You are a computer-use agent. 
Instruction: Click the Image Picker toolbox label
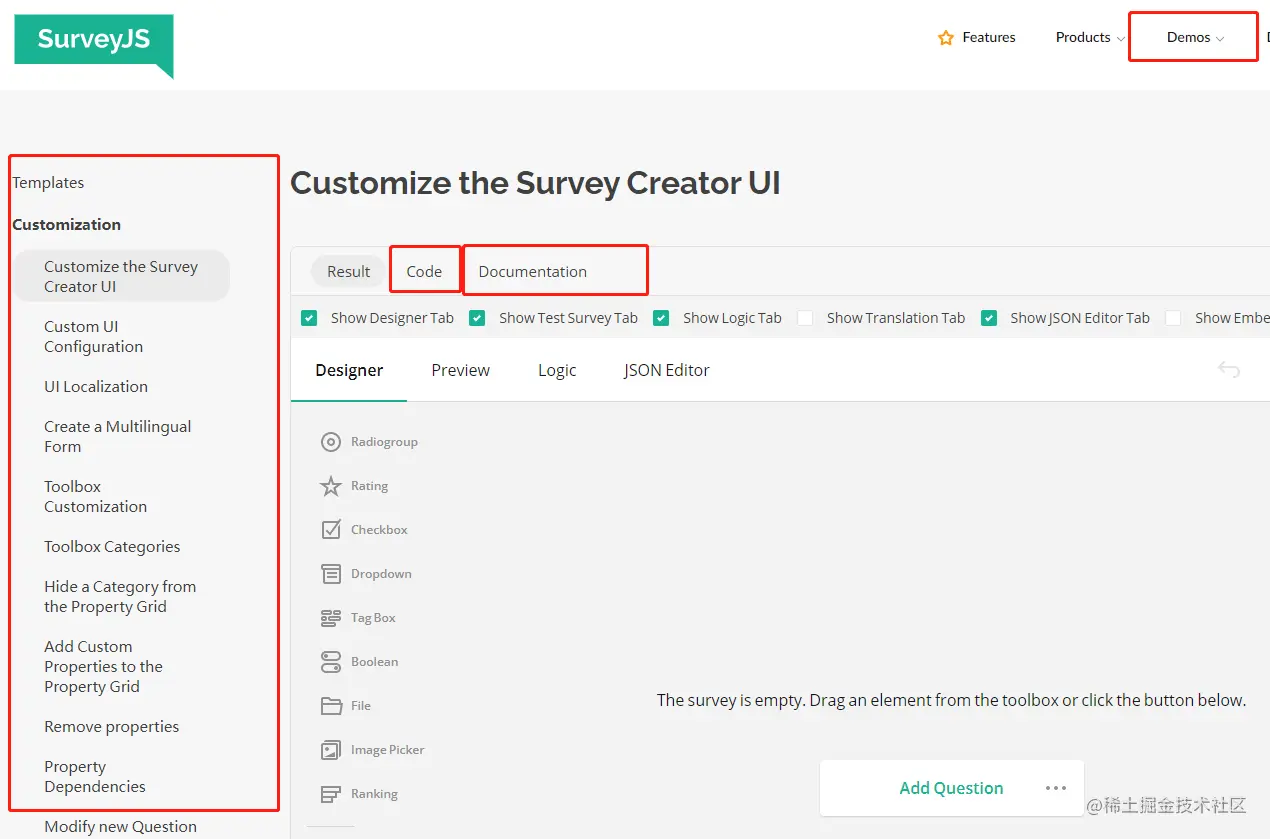(x=387, y=750)
